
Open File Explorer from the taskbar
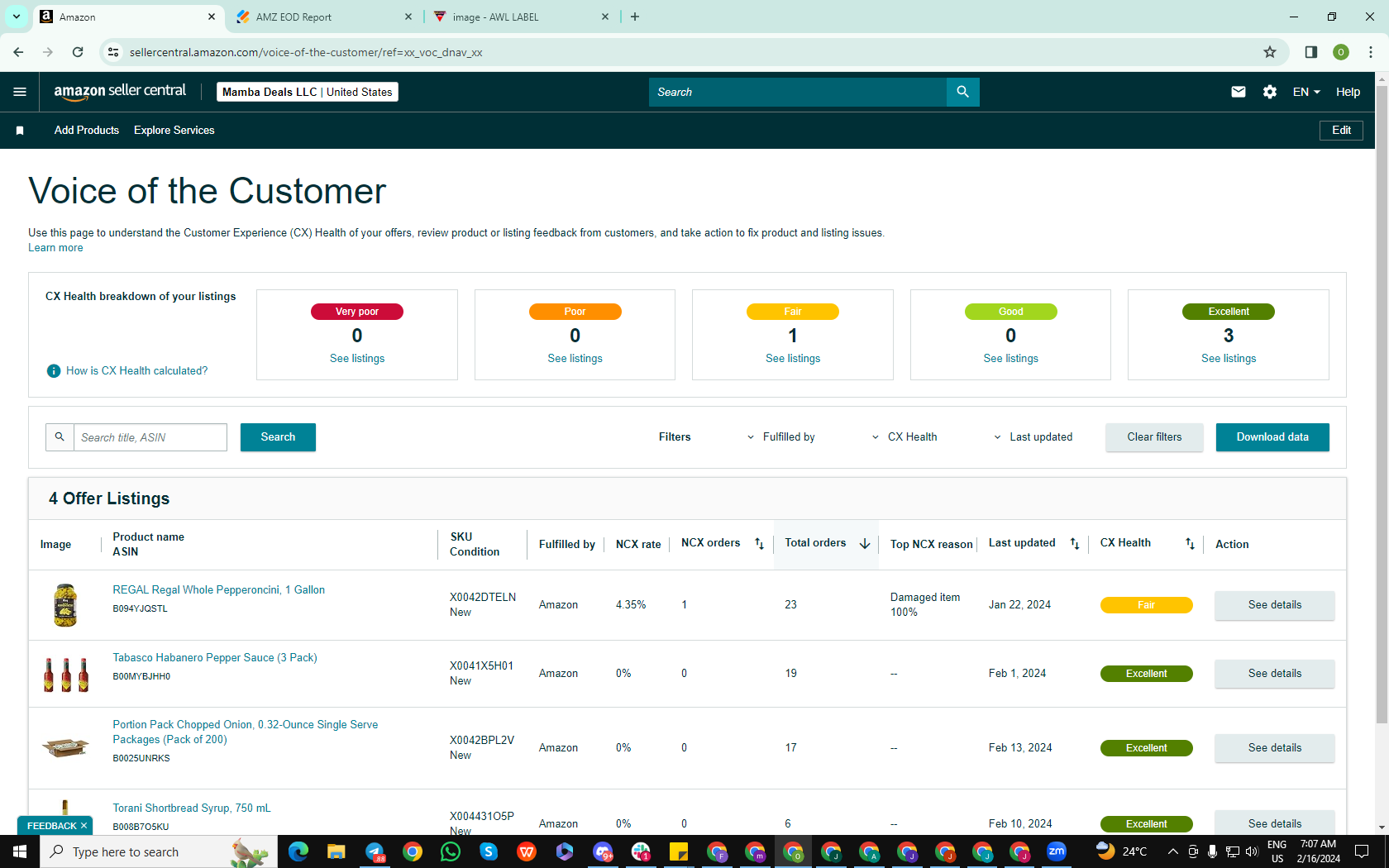pyautogui.click(x=337, y=851)
